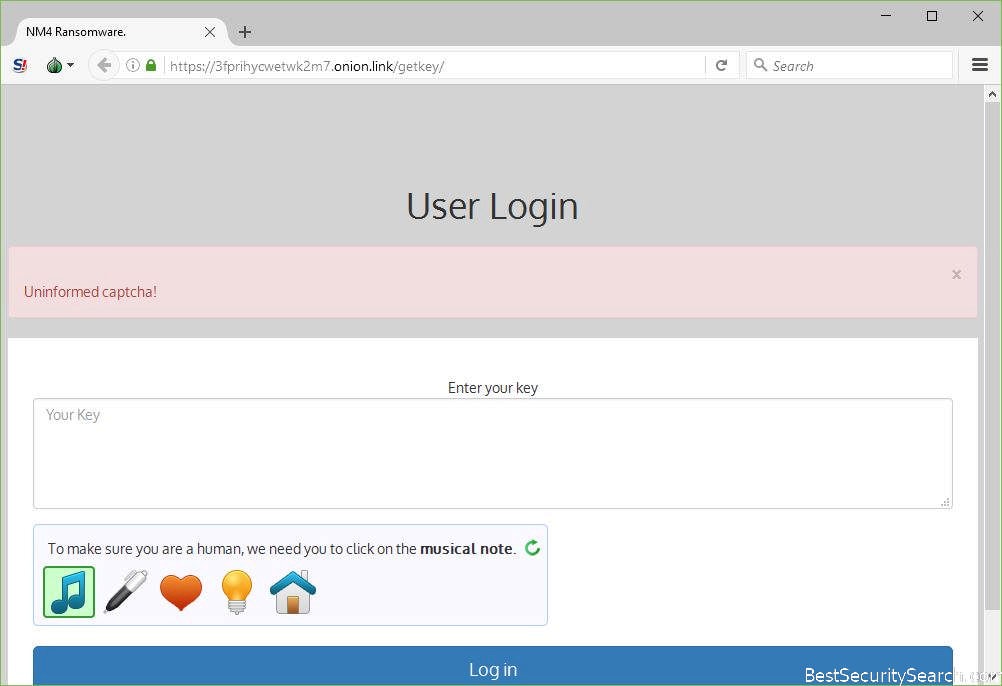The height and width of the screenshot is (686, 1002).
Task: Go back with the back arrow
Action: pyautogui.click(x=104, y=66)
